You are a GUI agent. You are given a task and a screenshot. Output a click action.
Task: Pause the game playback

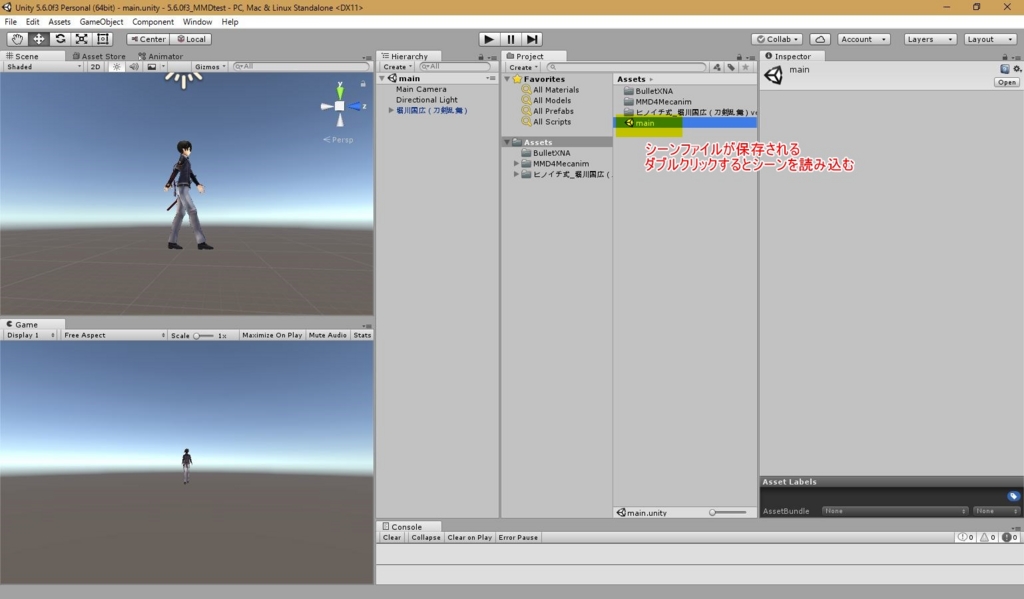click(511, 39)
